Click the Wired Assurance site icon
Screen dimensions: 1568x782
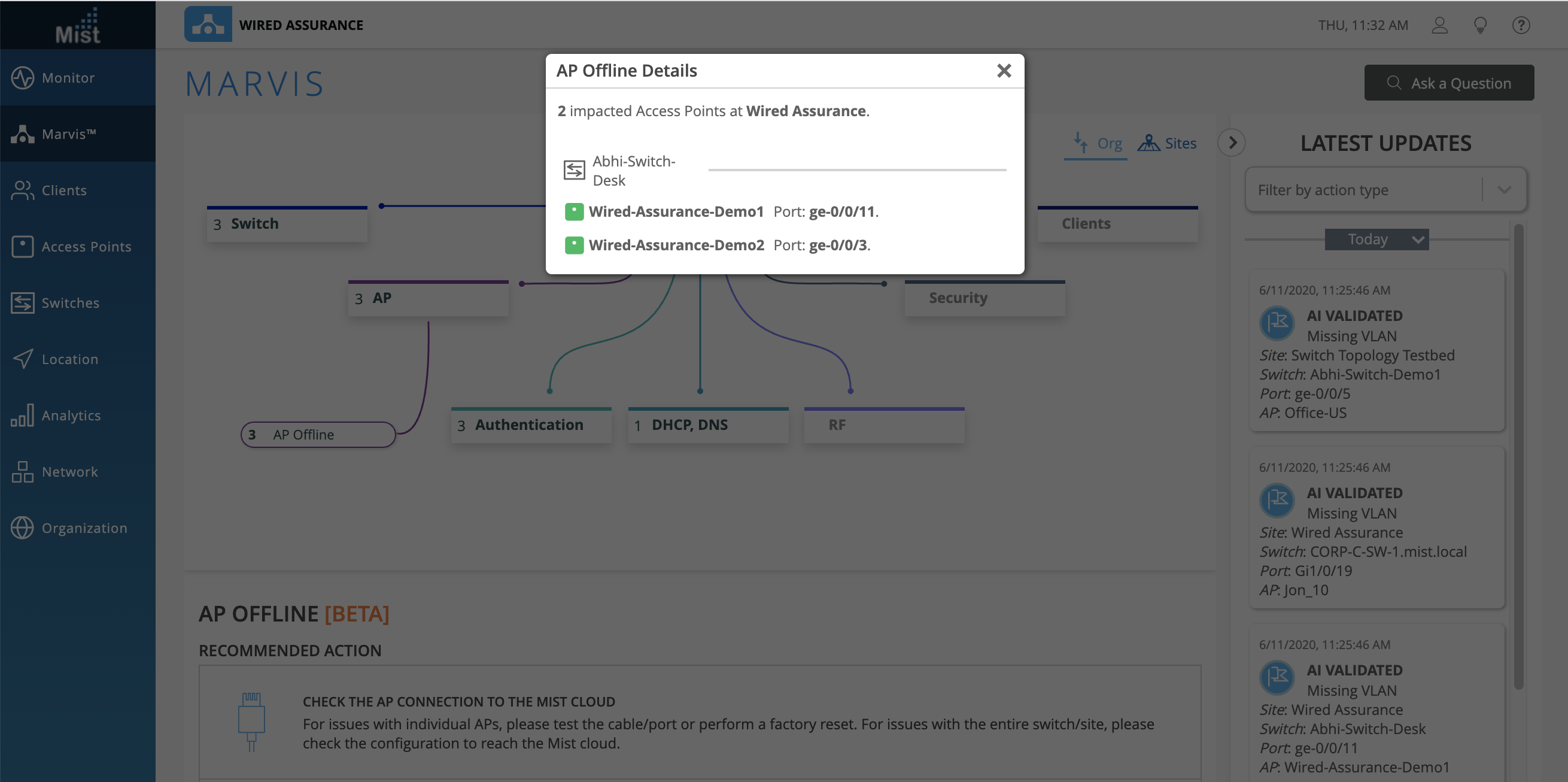coord(208,25)
